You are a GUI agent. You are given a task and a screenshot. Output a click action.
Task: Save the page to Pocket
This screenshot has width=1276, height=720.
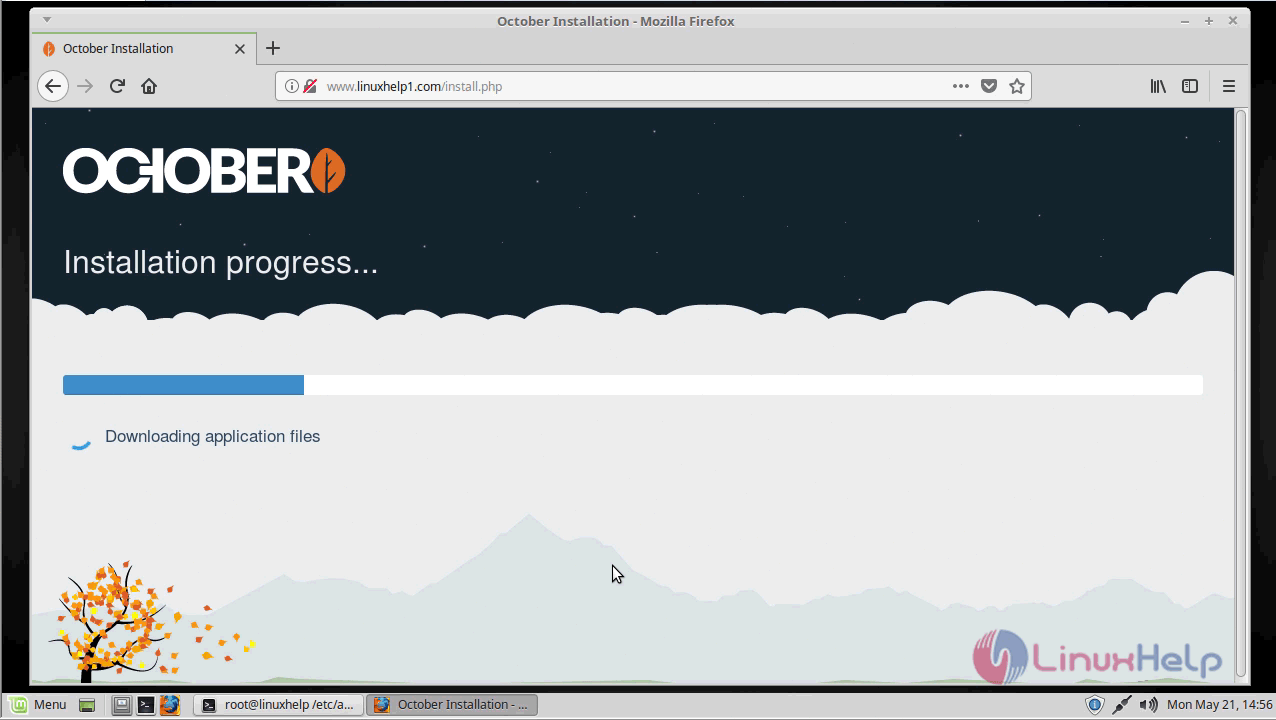(989, 86)
